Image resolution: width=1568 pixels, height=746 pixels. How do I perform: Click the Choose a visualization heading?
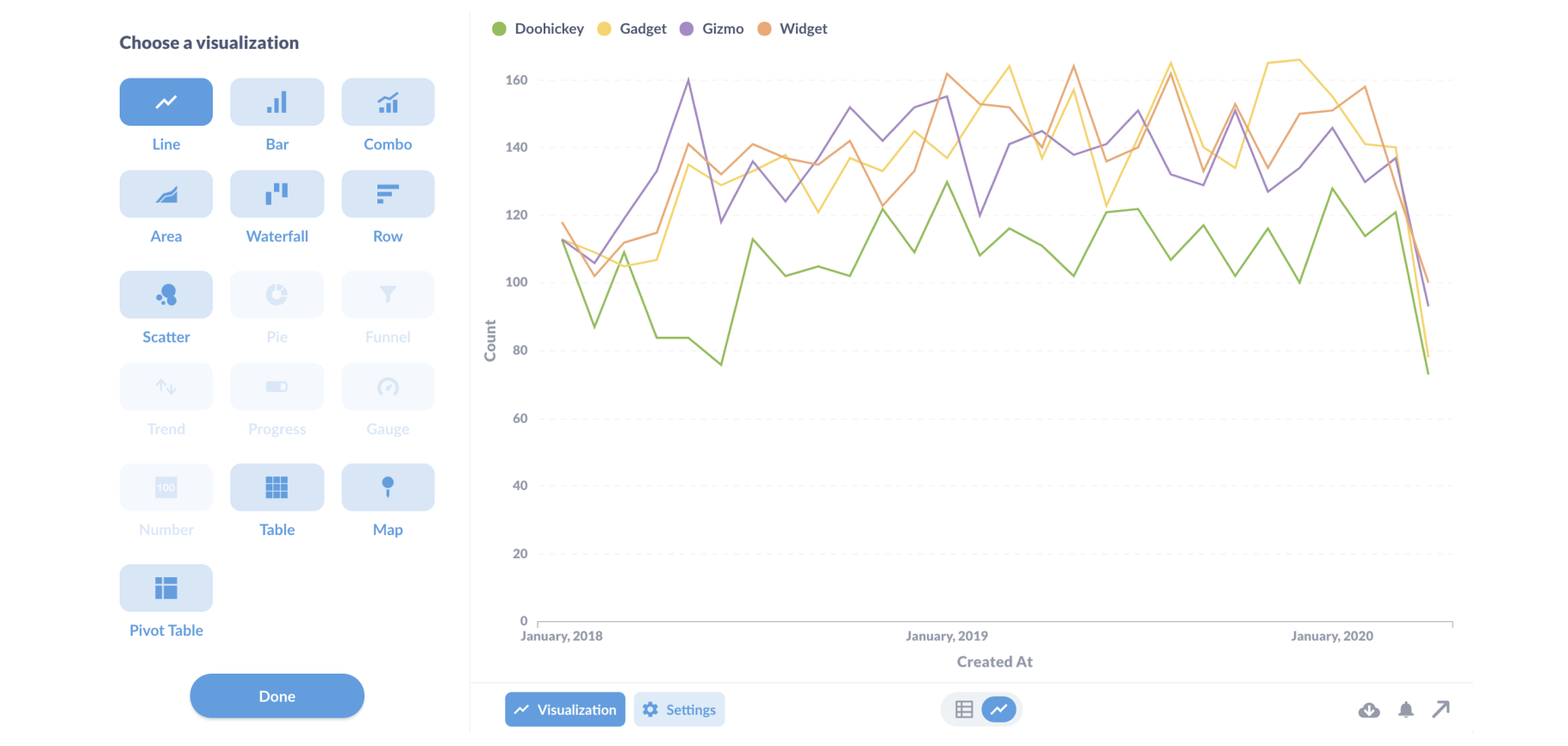pos(209,43)
